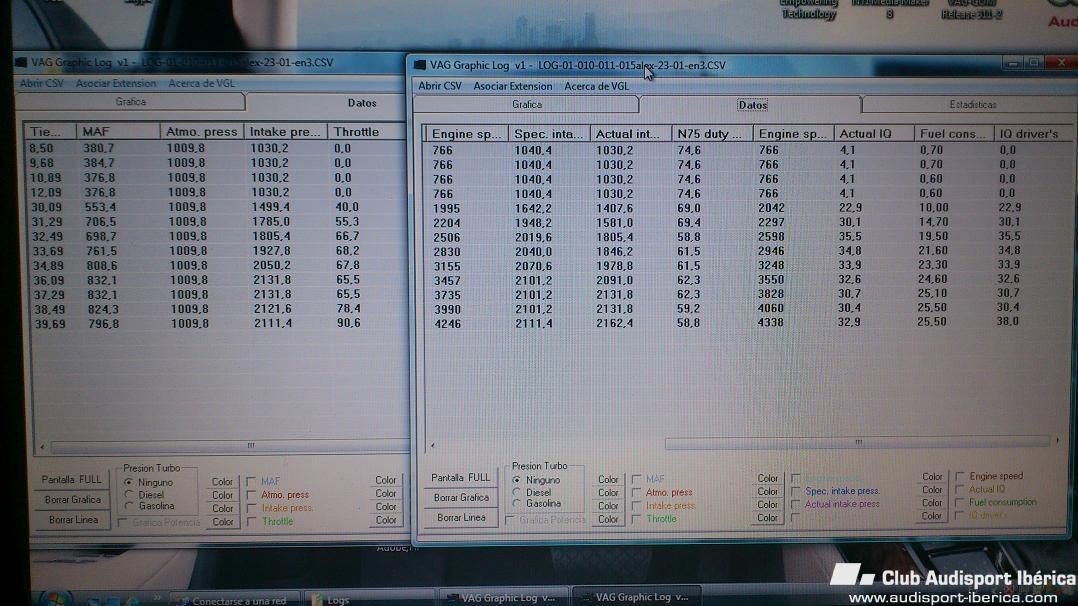Screen dimensions: 1078x606
Task: Enable Actual IQ checkbox
Action: [x=960, y=489]
